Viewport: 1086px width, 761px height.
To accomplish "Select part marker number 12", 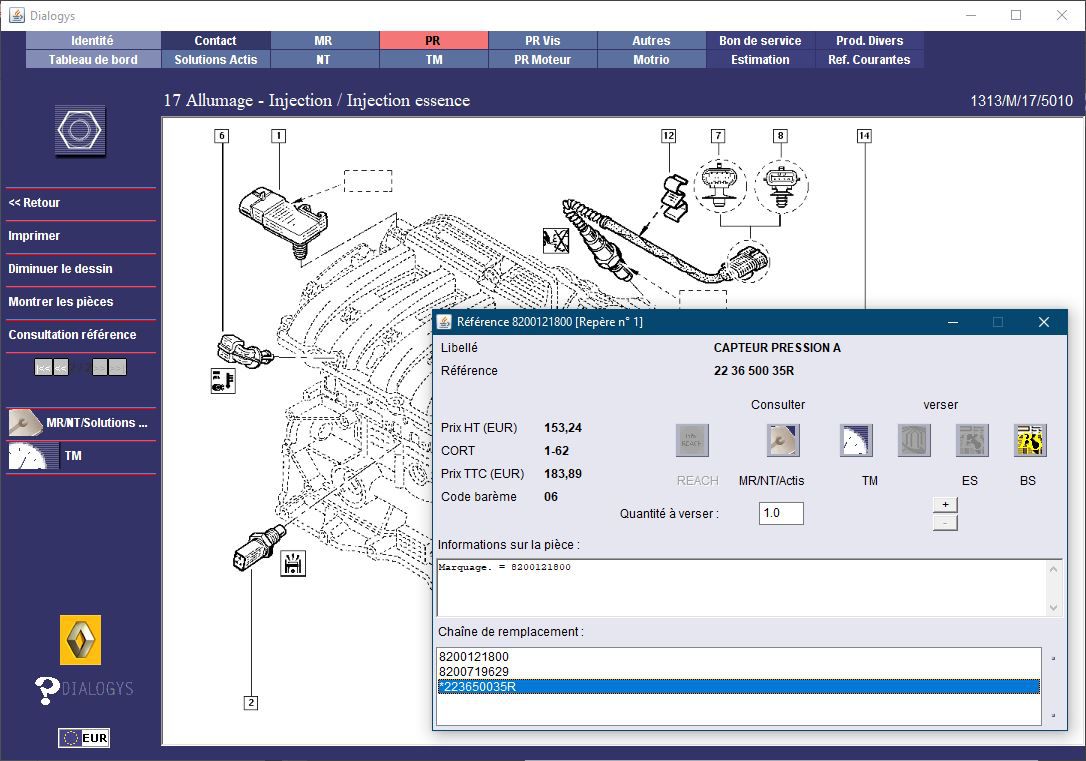I will click(x=668, y=136).
